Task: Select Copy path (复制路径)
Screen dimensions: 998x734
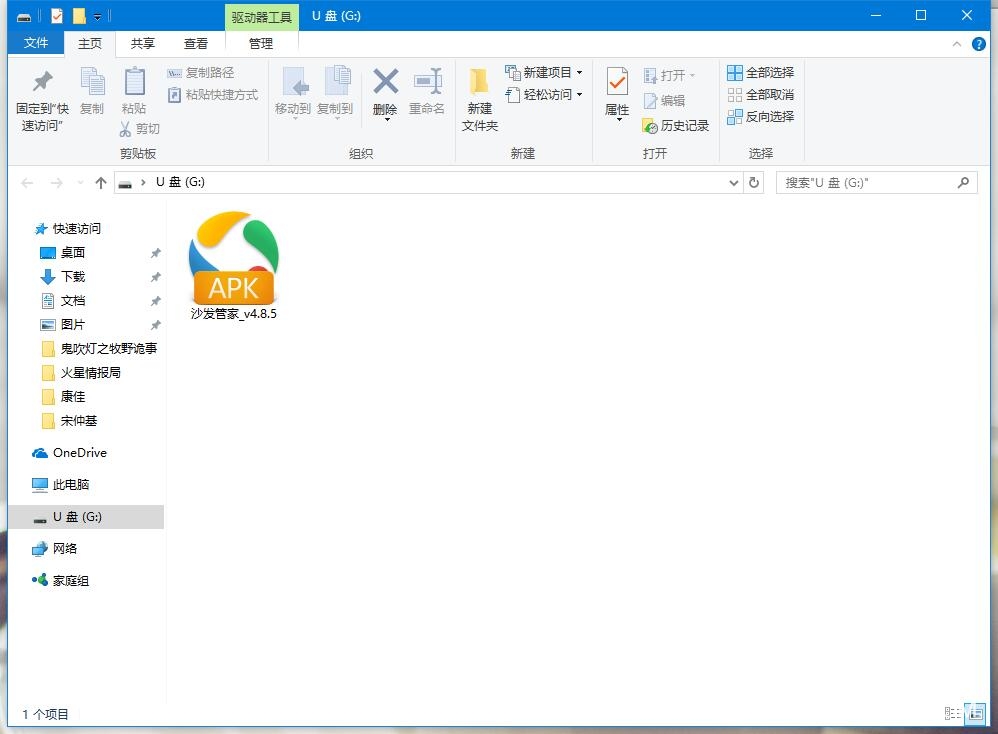Action: tap(201, 73)
